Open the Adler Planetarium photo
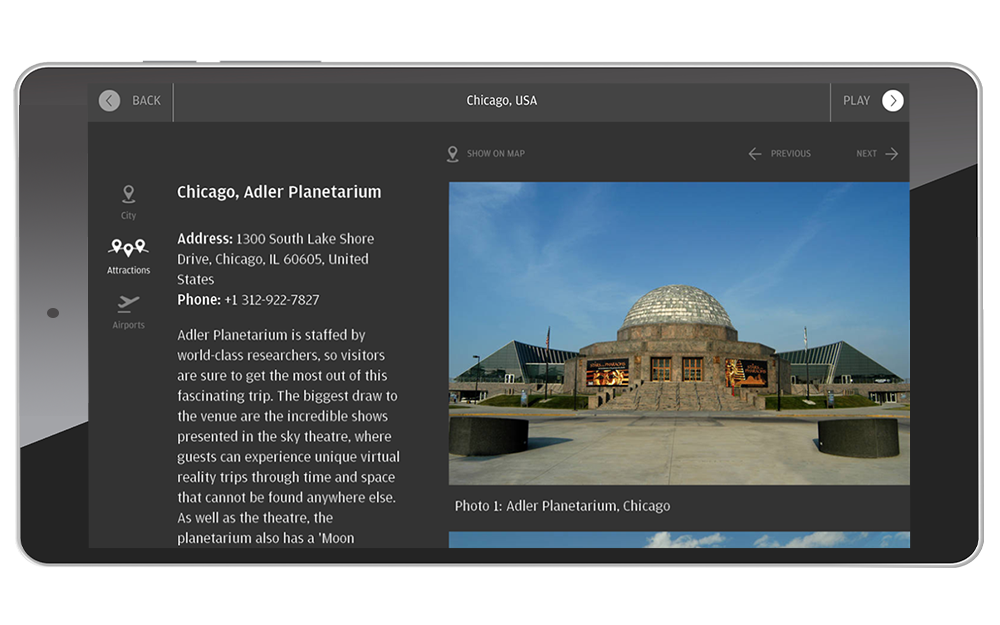This screenshot has width=1000, height=625. coord(678,333)
